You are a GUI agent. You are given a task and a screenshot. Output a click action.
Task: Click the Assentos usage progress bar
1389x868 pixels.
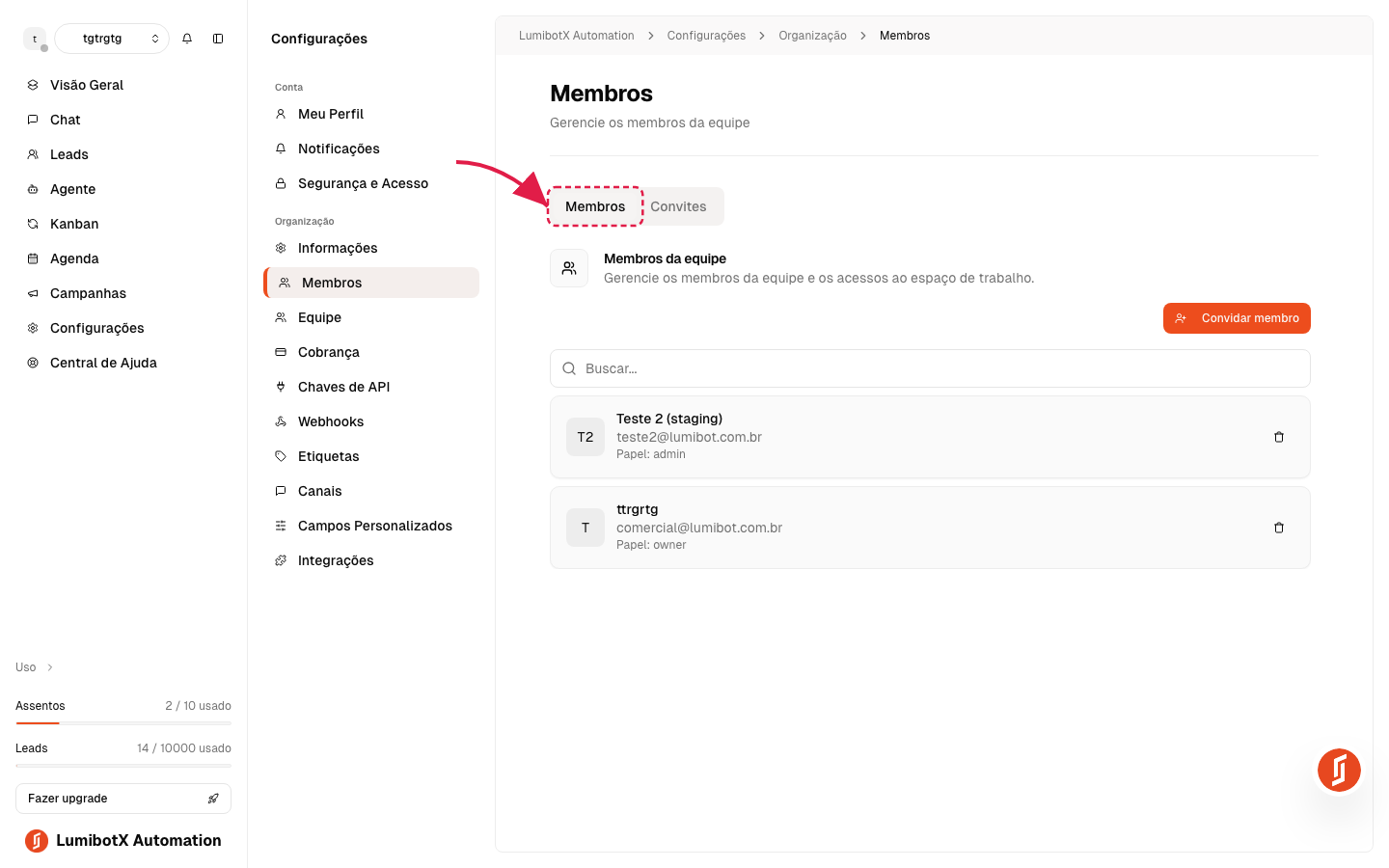point(123,722)
